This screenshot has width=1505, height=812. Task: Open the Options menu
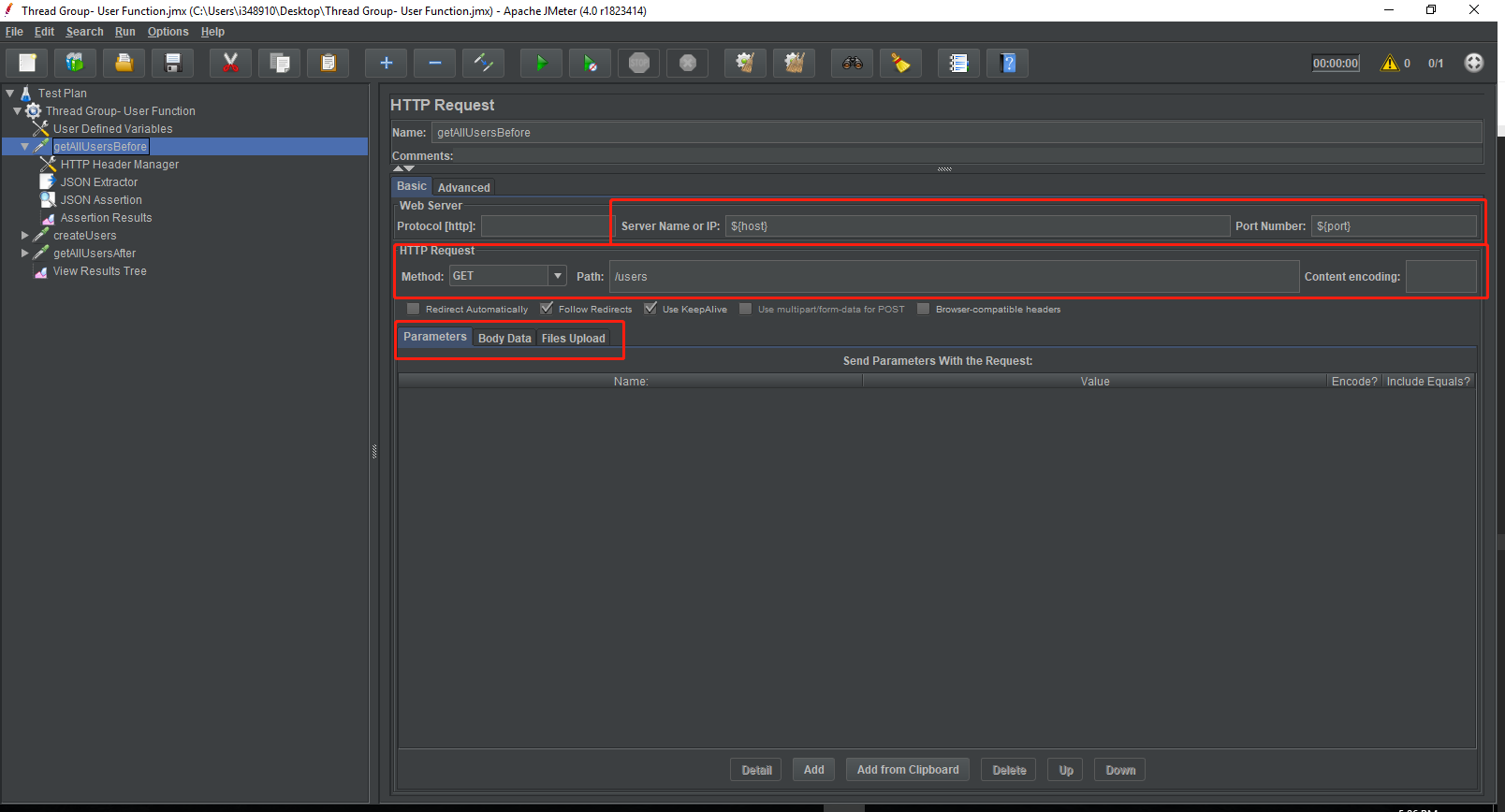click(168, 32)
